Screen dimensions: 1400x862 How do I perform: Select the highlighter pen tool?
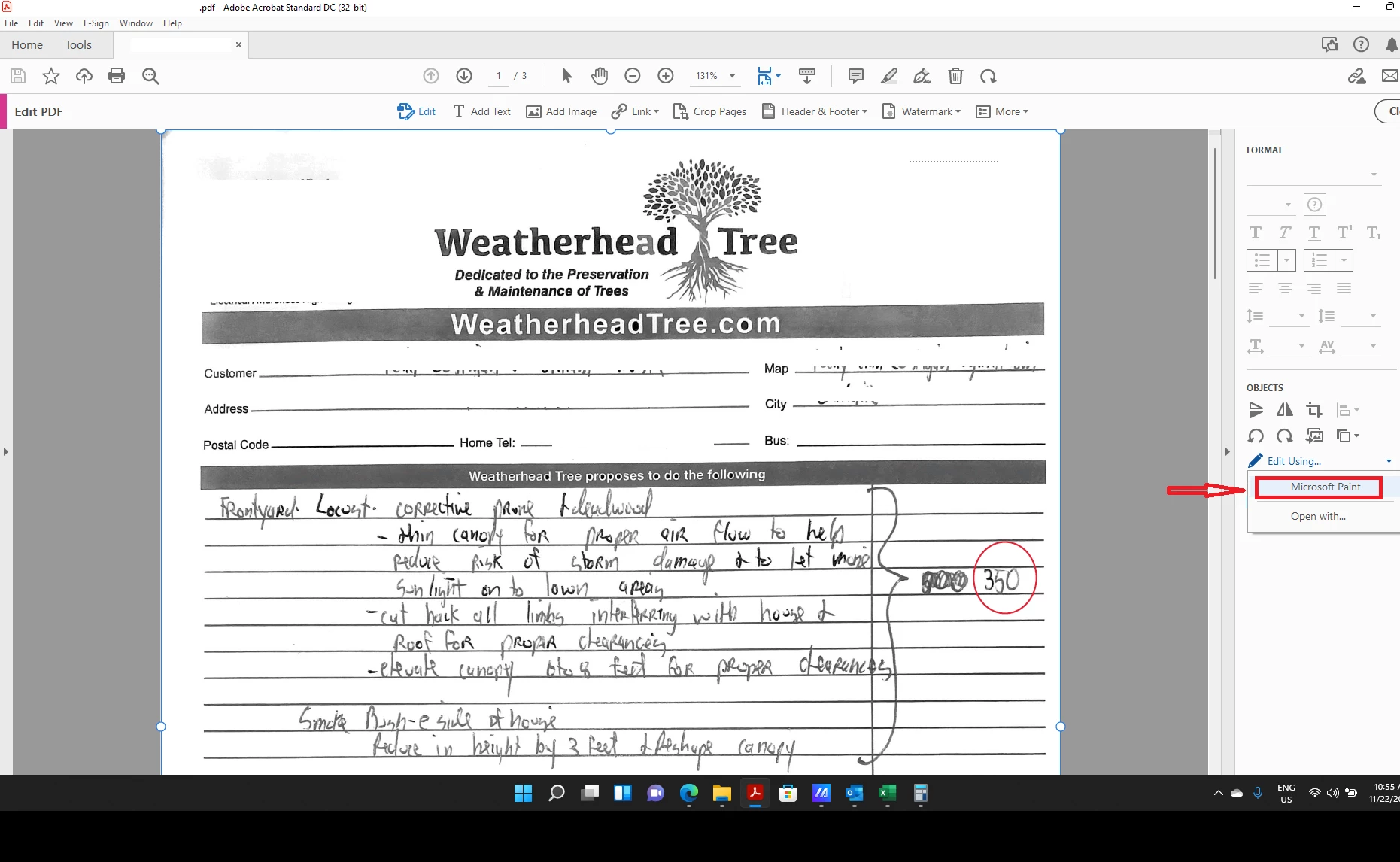[889, 76]
